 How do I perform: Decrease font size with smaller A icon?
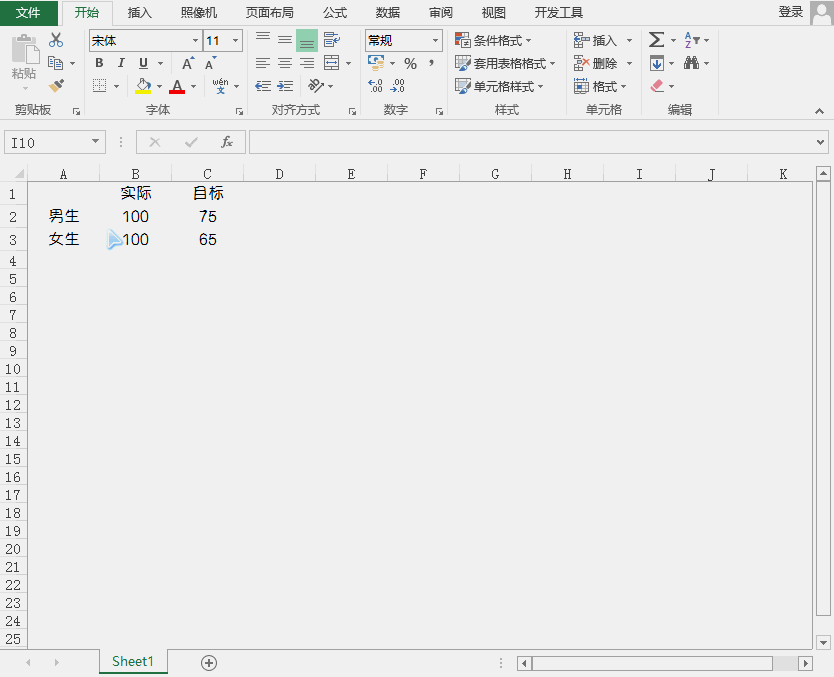pyautogui.click(x=211, y=63)
